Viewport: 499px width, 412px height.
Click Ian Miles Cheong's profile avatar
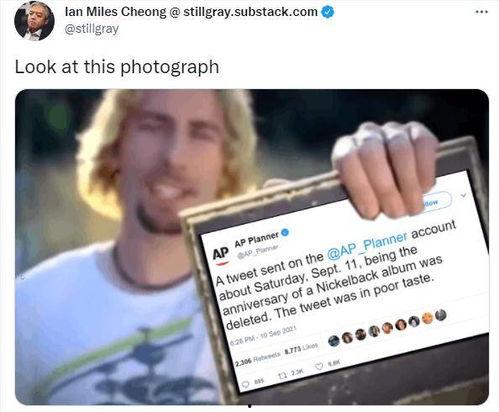(x=34, y=21)
